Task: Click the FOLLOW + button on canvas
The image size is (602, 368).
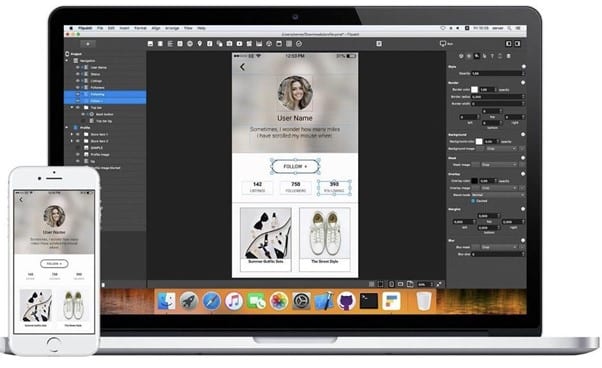Action: [295, 167]
